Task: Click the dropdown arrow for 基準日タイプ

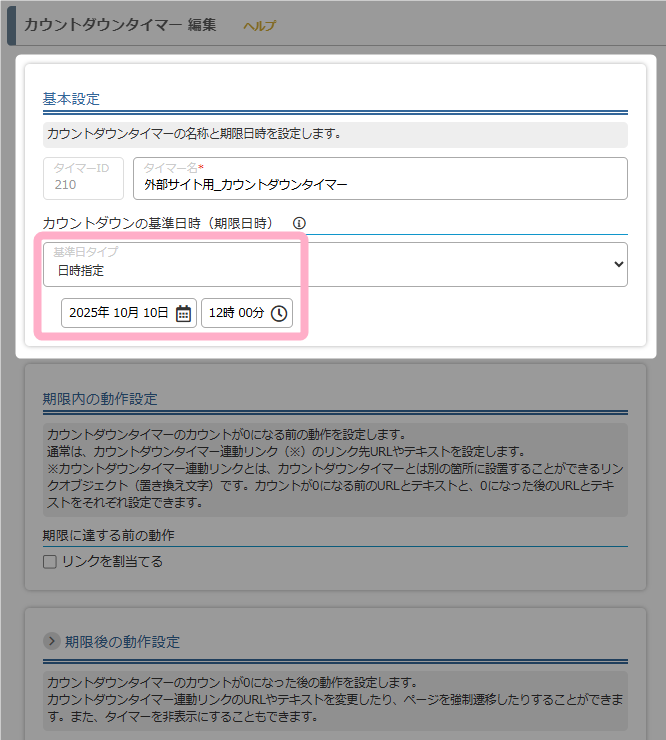Action: [618, 264]
